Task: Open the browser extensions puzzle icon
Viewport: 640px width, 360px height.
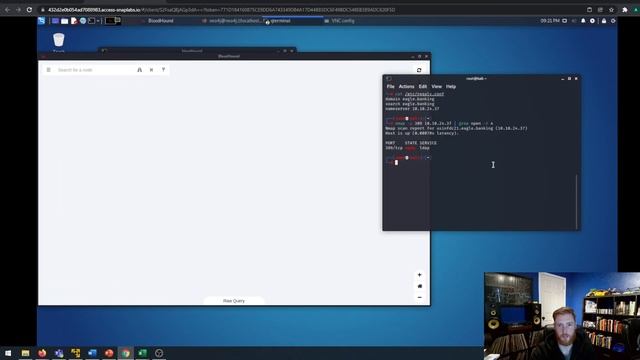Action: (625, 9)
